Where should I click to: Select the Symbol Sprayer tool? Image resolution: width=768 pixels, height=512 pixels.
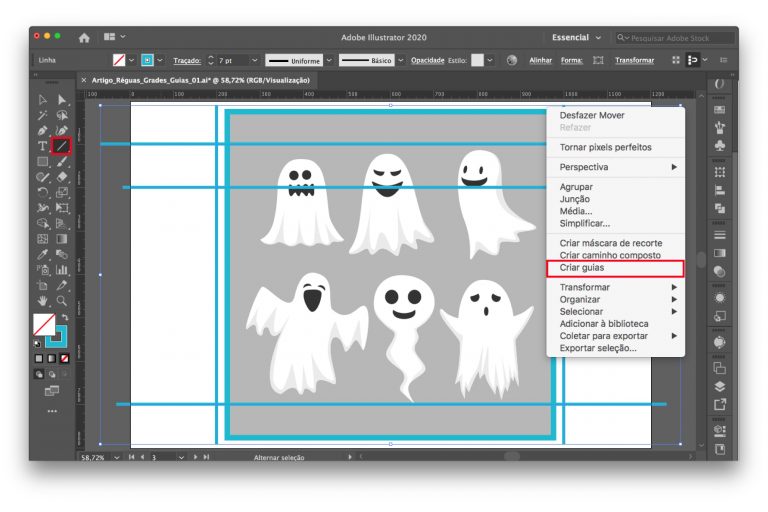tap(43, 269)
